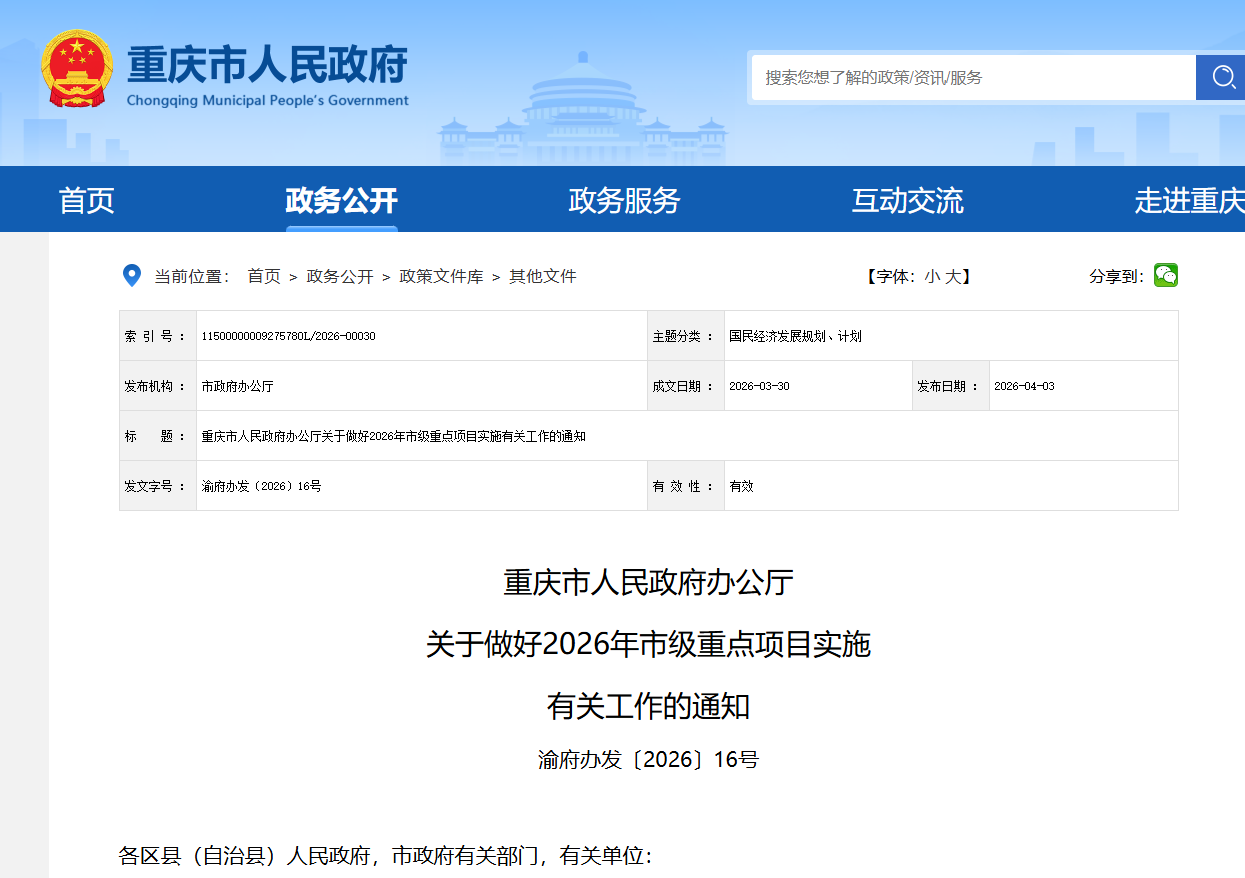Focus the policy search input box
This screenshot has width=1245, height=878.
[972, 77]
